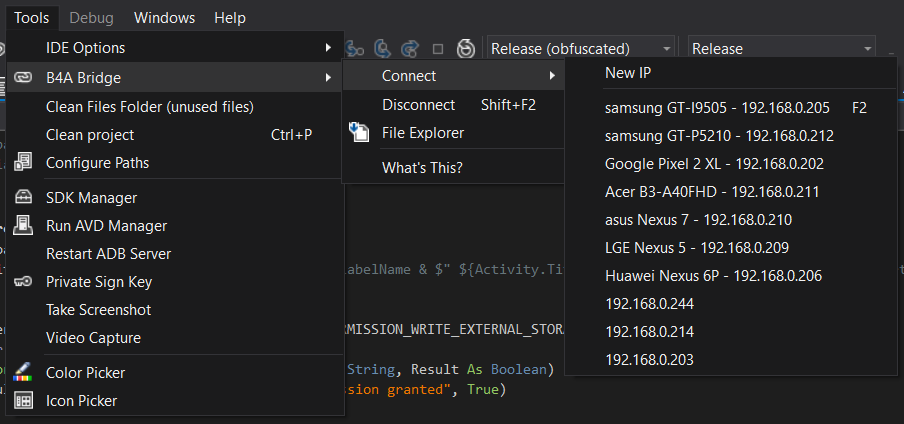Click the Configure Paths icon
Image resolution: width=904 pixels, height=424 pixels.
coord(24,163)
